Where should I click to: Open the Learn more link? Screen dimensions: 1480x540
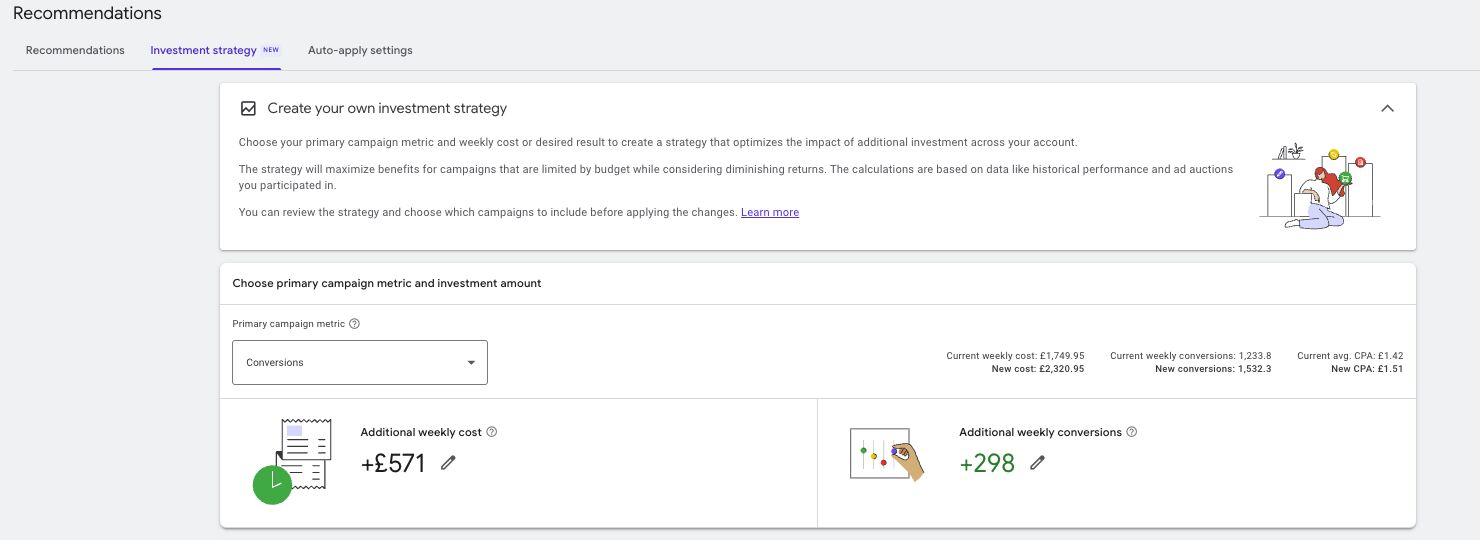[769, 212]
